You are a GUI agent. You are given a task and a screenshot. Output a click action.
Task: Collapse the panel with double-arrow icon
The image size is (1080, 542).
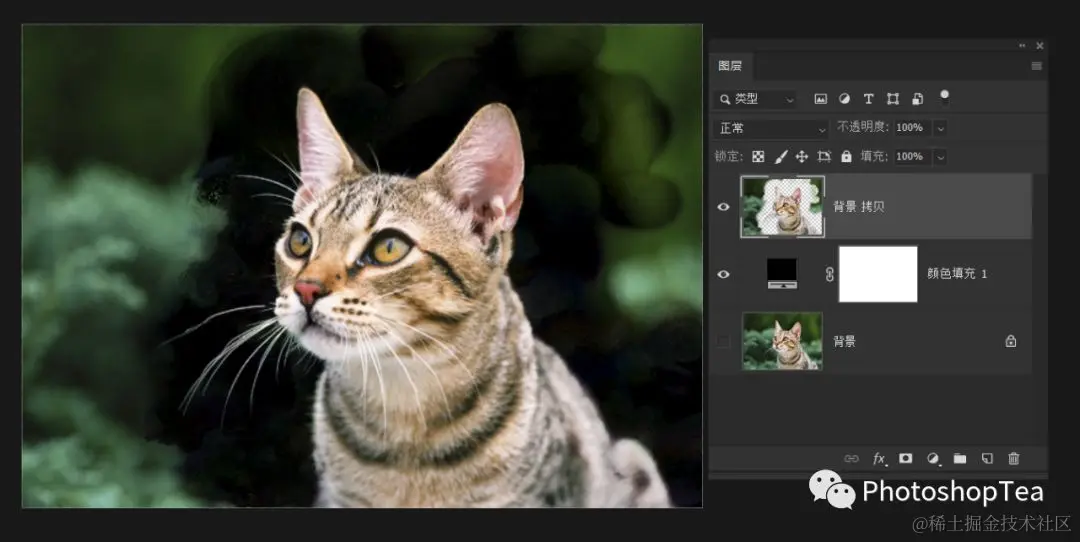pos(1022,45)
